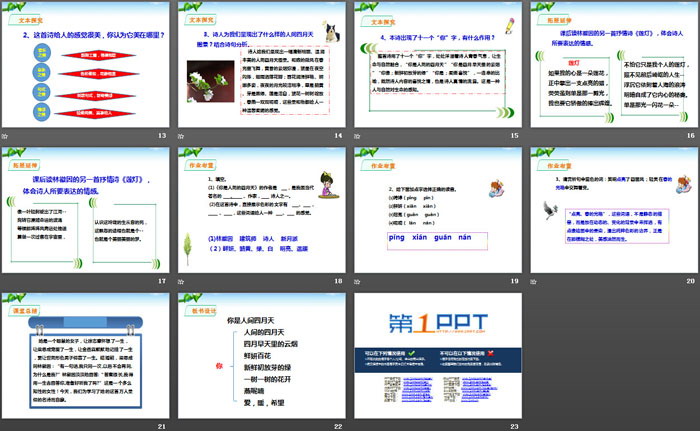Click slide number 21 label
Viewport: 700px width, 431px height.
click(162, 427)
